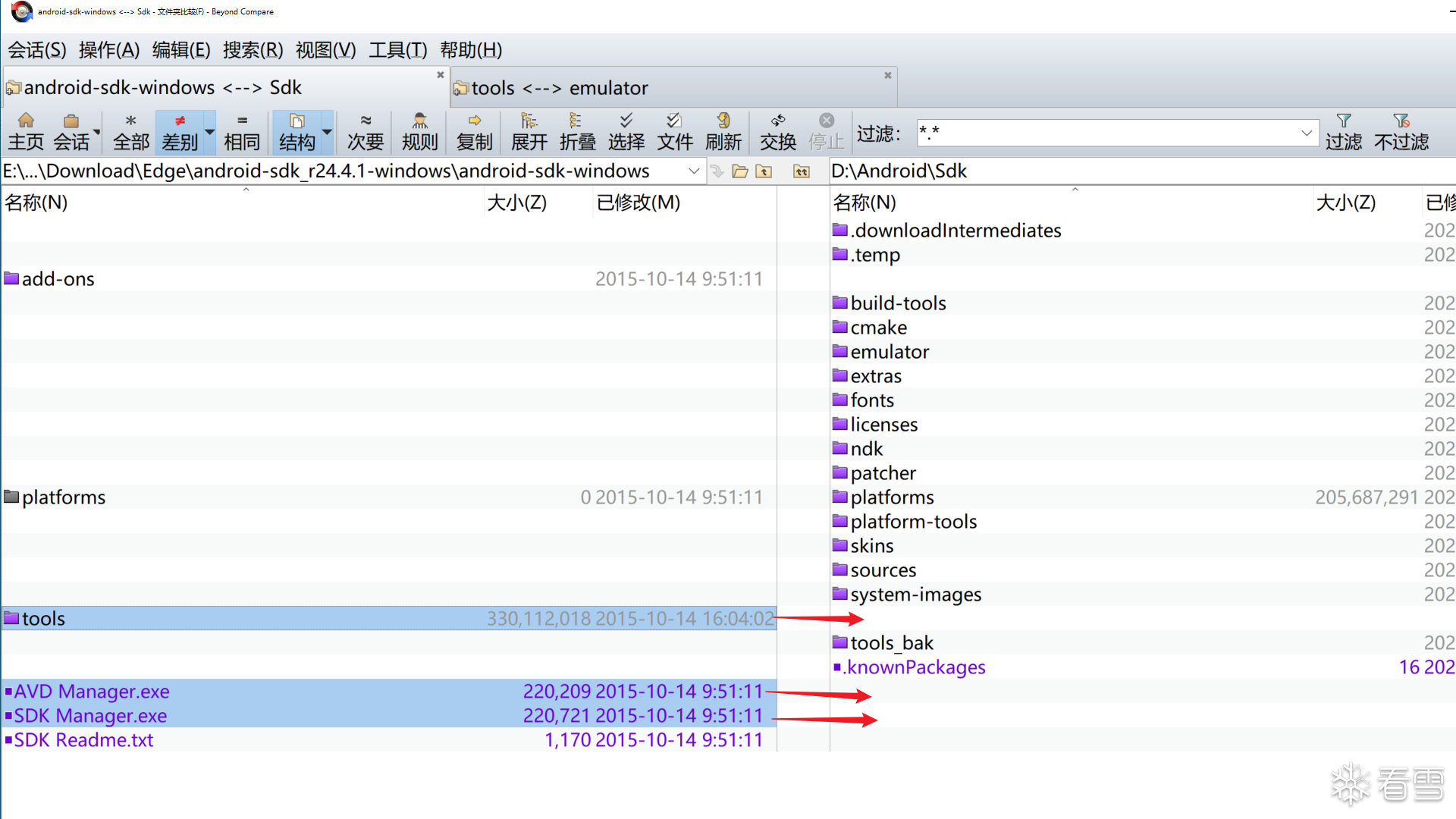Open the 差别 differences dropdown arrow

tap(209, 131)
